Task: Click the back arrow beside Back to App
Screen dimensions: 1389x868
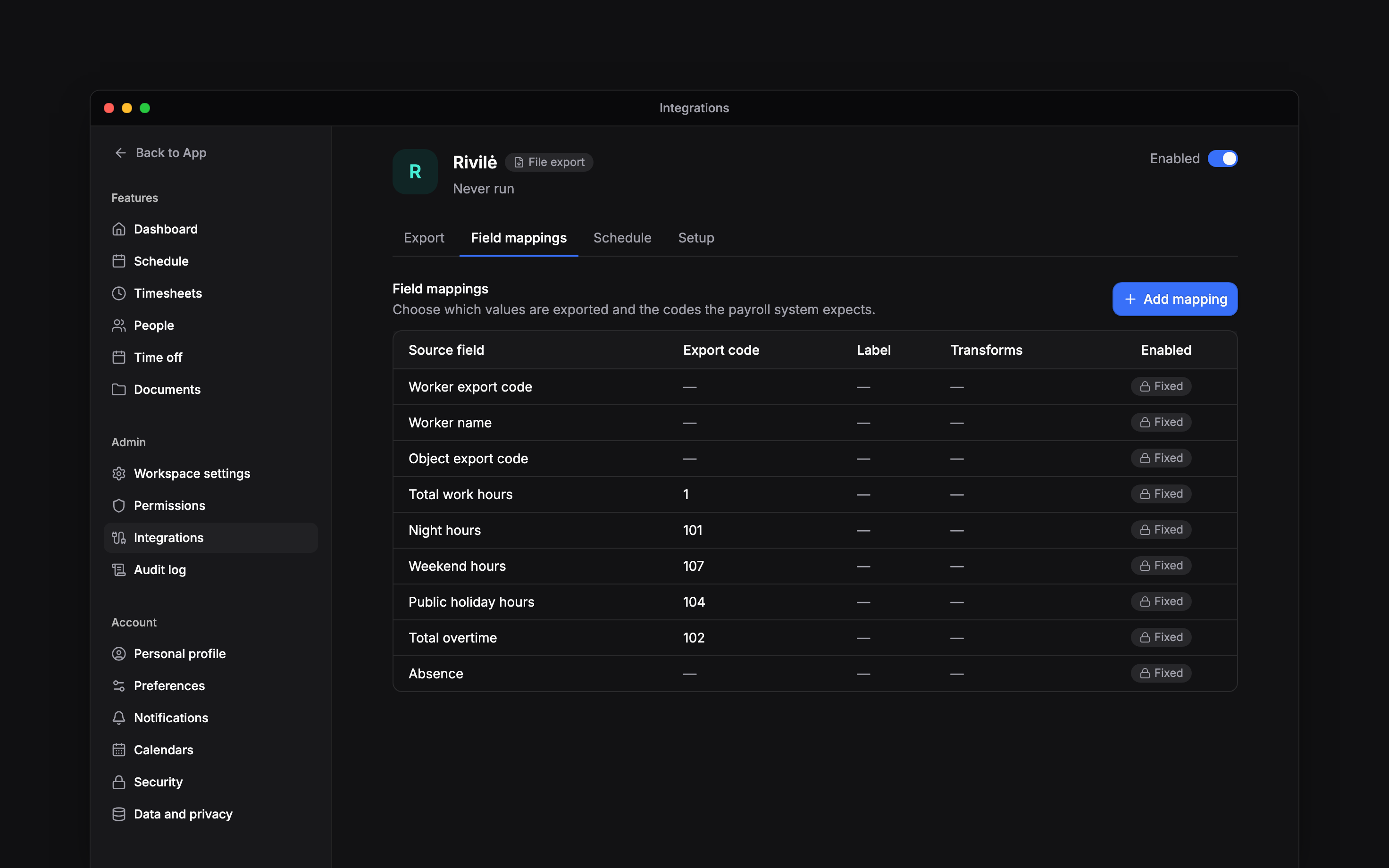Action: pos(120,153)
